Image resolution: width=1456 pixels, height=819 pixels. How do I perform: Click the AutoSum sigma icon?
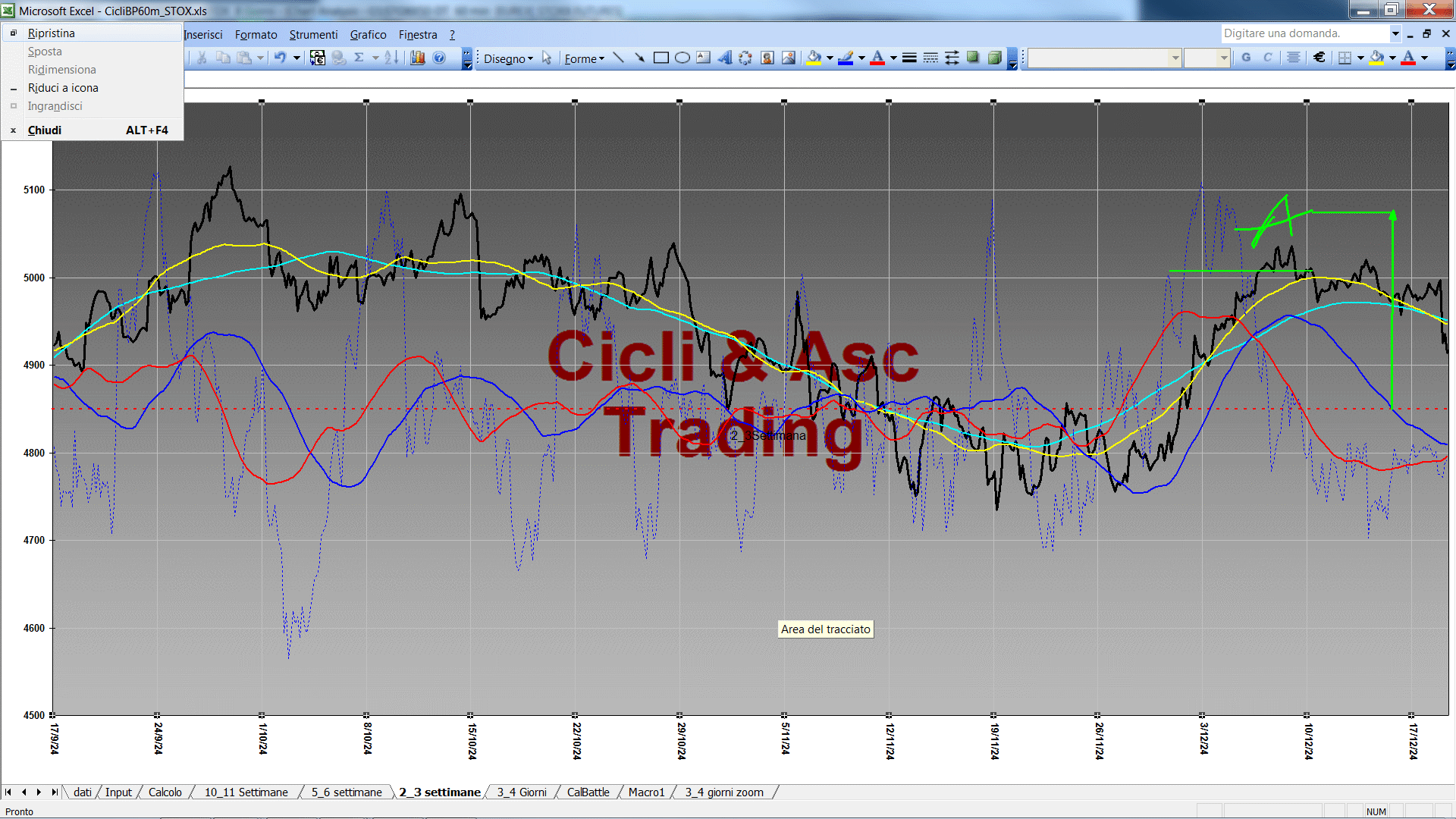point(359,58)
